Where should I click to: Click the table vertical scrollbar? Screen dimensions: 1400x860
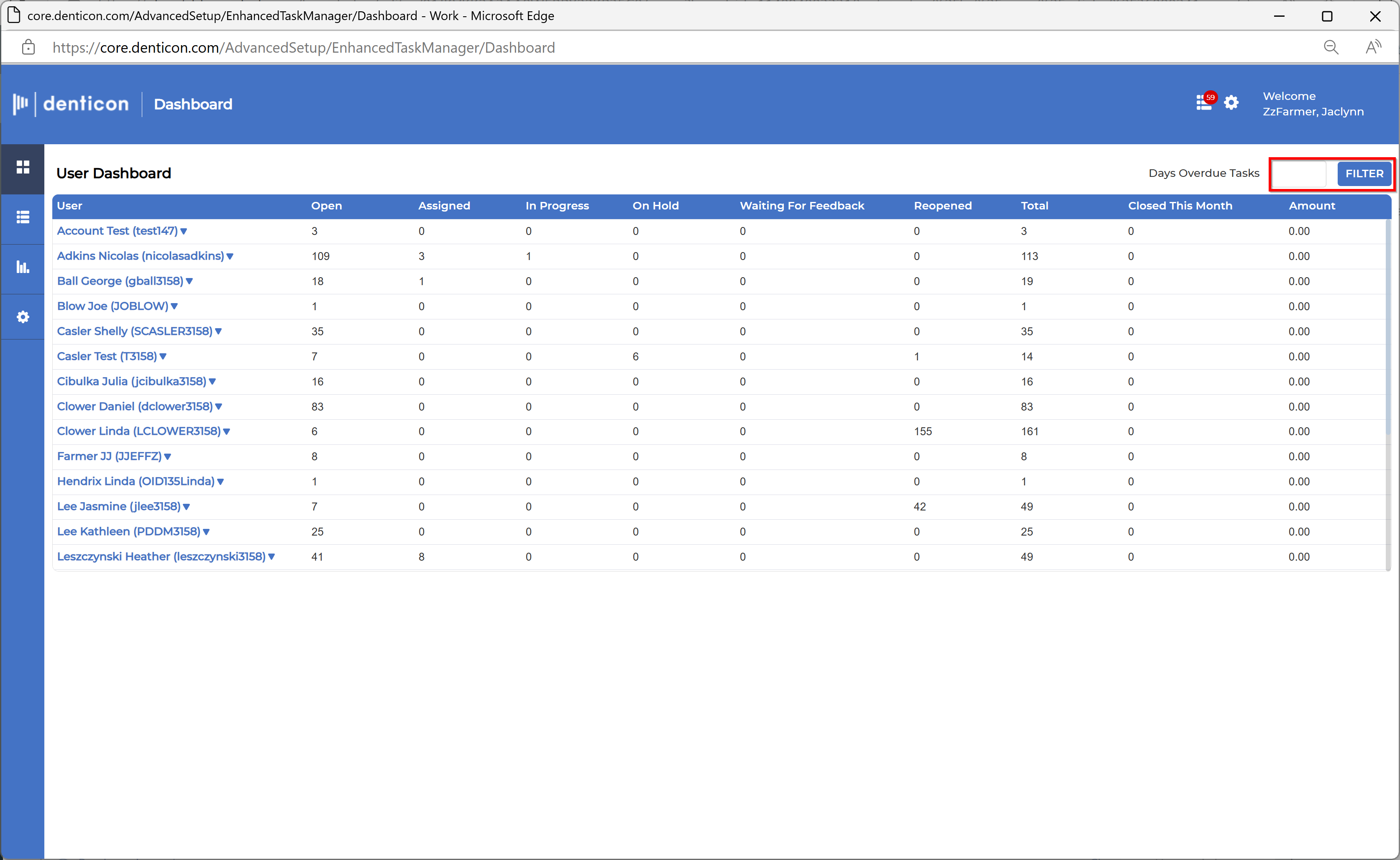pos(1387,327)
